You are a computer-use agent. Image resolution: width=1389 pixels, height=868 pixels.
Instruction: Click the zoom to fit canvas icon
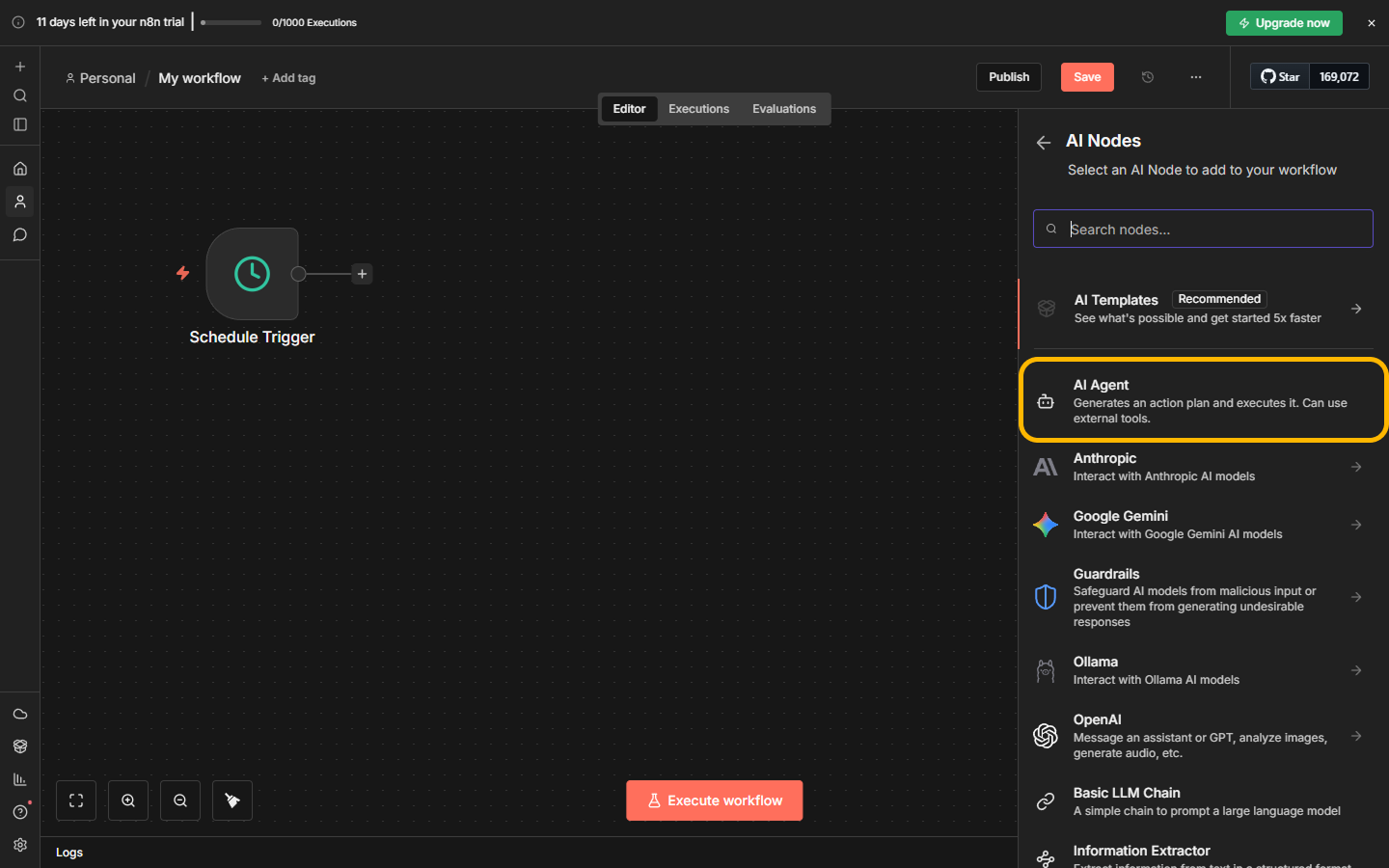76,800
